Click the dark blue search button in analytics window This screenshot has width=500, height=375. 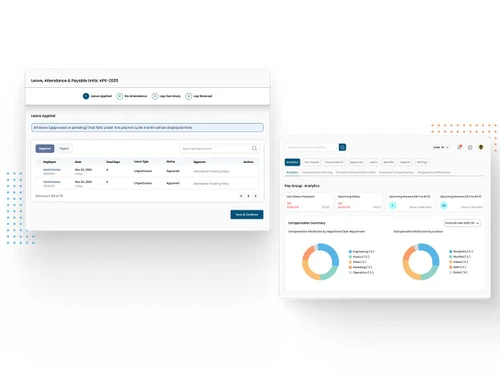(x=342, y=147)
